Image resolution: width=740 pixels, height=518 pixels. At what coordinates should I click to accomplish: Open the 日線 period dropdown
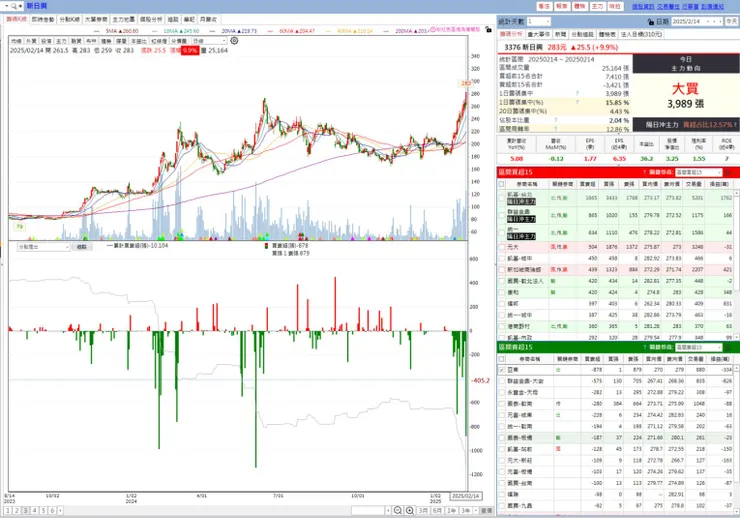click(x=210, y=41)
